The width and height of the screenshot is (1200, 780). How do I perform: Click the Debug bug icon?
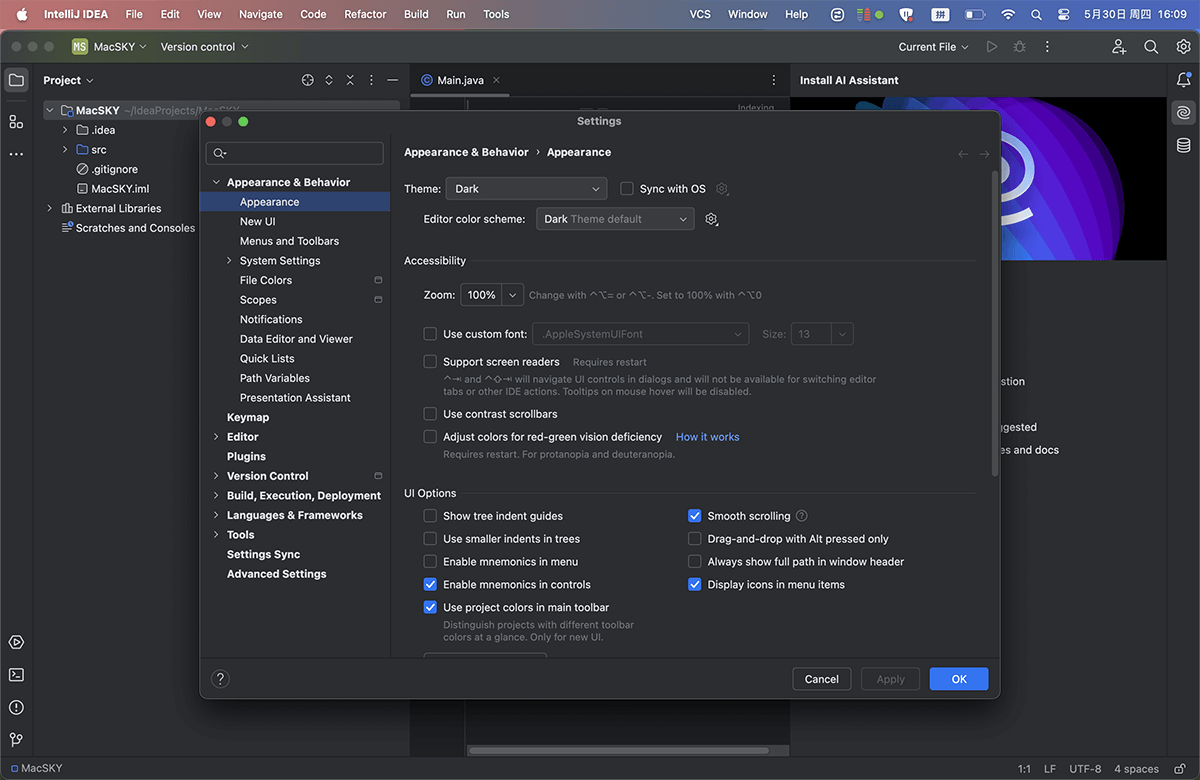coord(1019,47)
